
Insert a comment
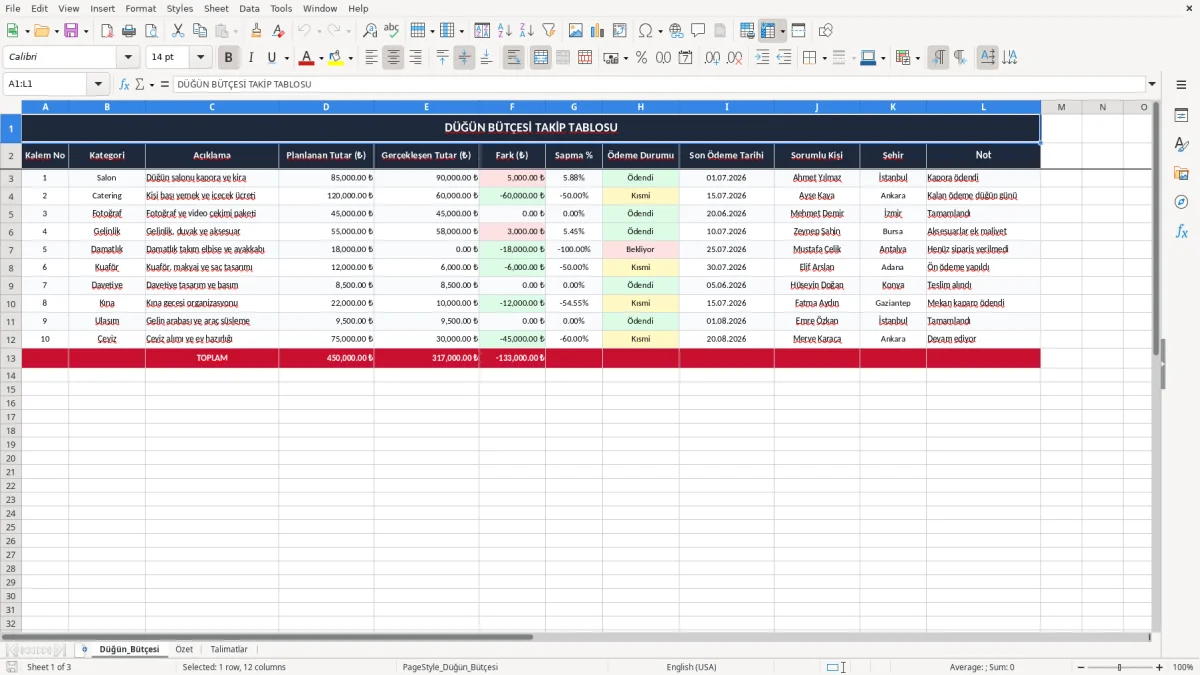click(698, 31)
